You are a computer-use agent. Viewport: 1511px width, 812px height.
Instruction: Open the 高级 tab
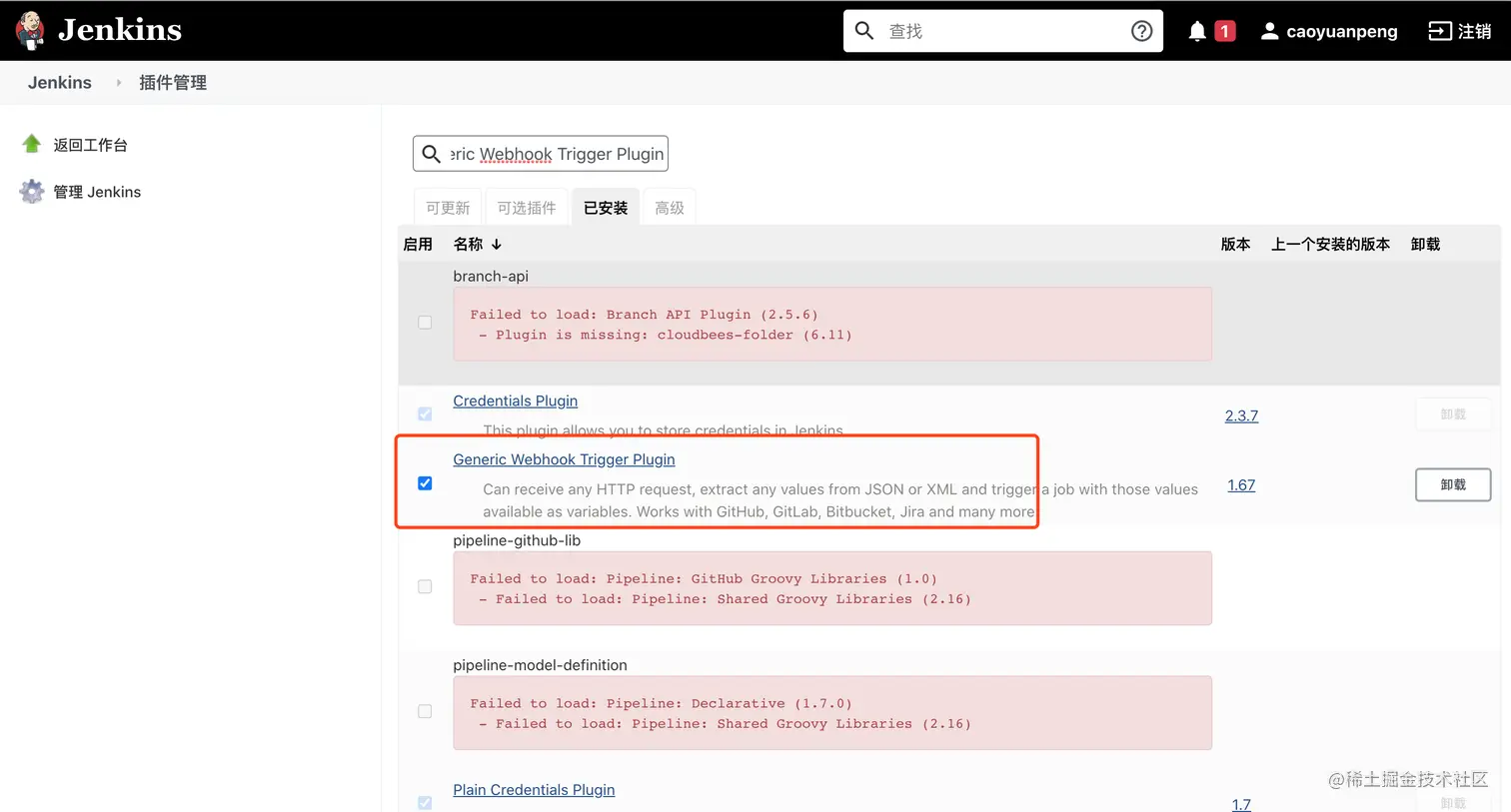[670, 208]
